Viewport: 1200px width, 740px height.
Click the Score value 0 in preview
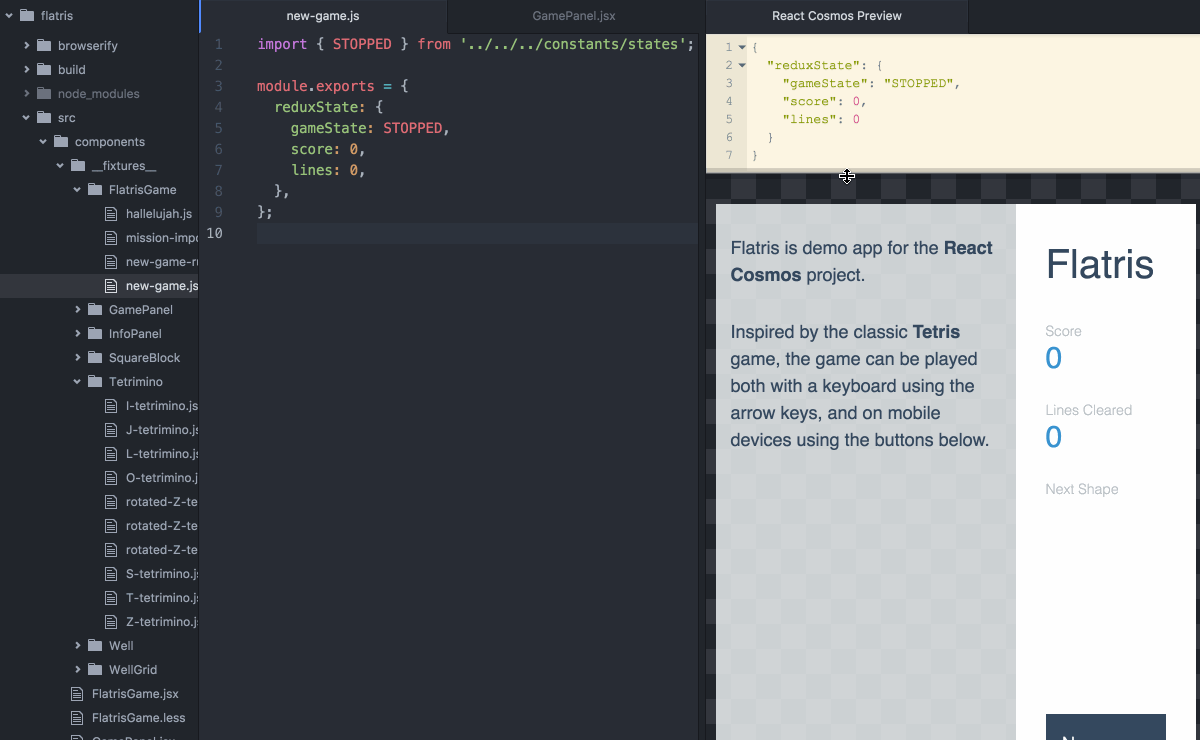(1053, 358)
